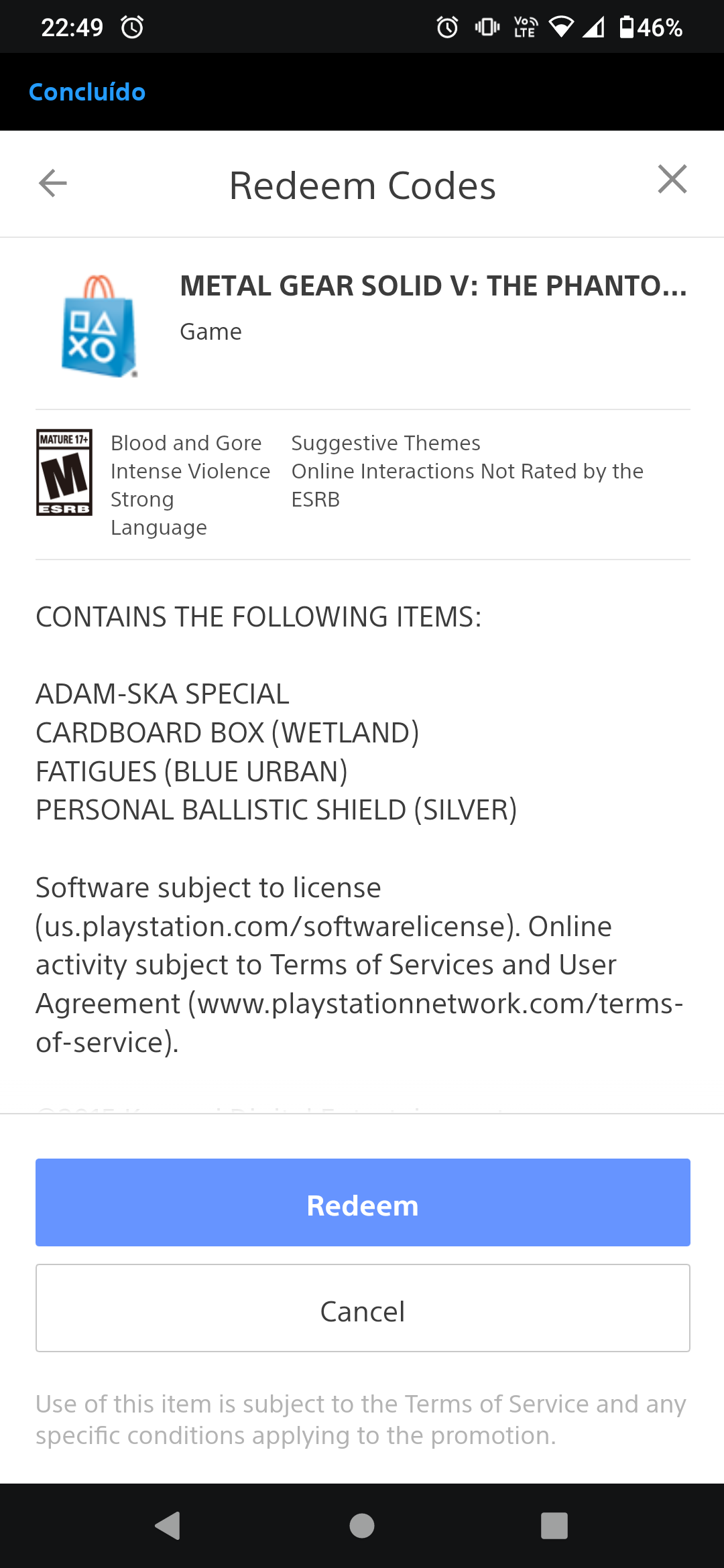Tap the Android recent apps square
This screenshot has height=1568, width=724.
pyautogui.click(x=554, y=1526)
